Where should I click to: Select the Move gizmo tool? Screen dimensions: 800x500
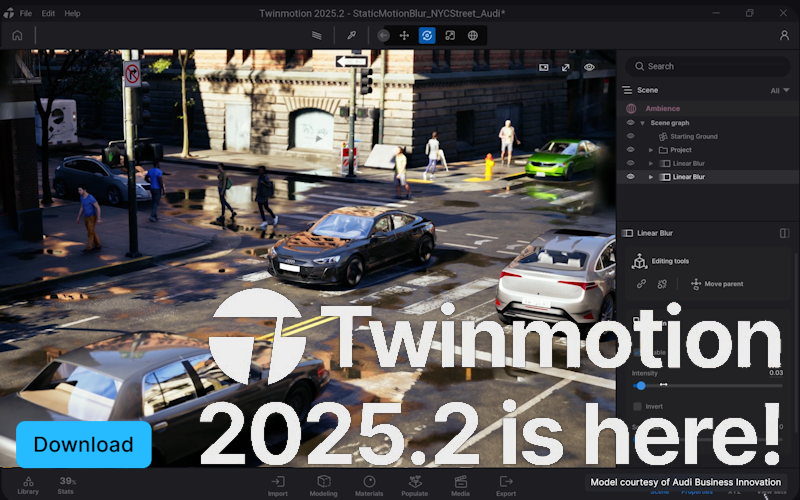click(405, 35)
